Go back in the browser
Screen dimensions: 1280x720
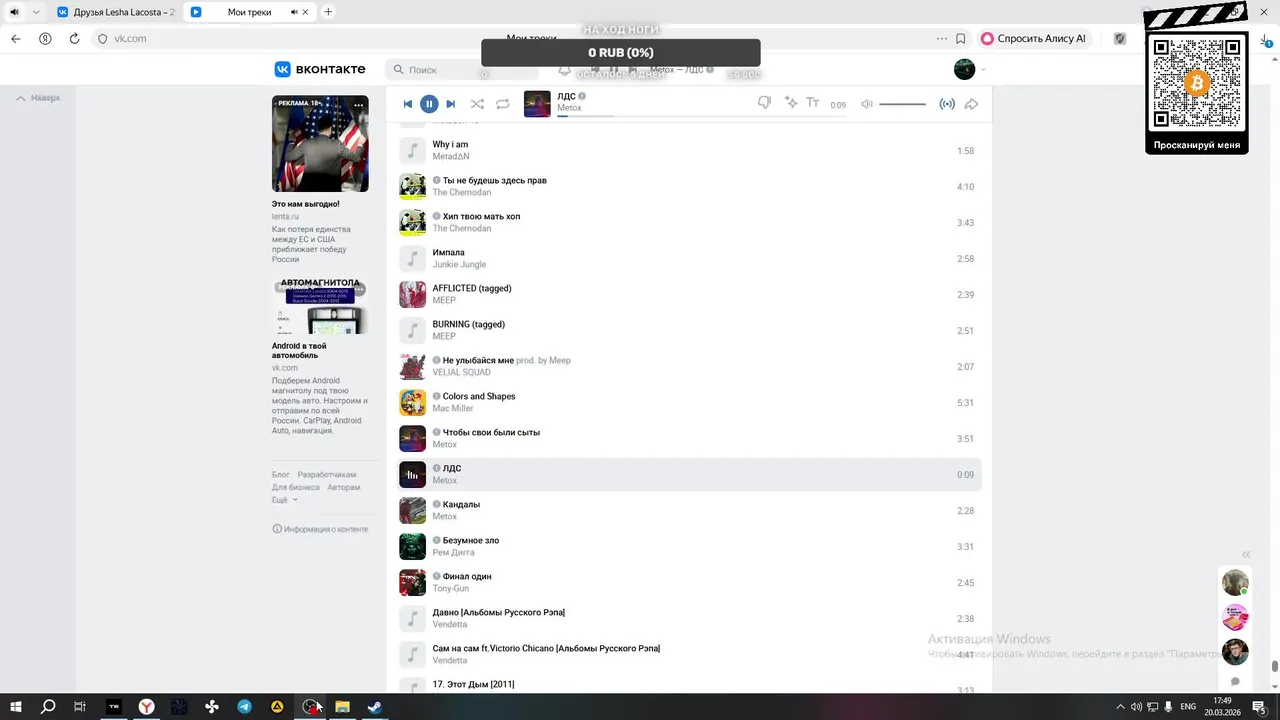[x=15, y=38]
